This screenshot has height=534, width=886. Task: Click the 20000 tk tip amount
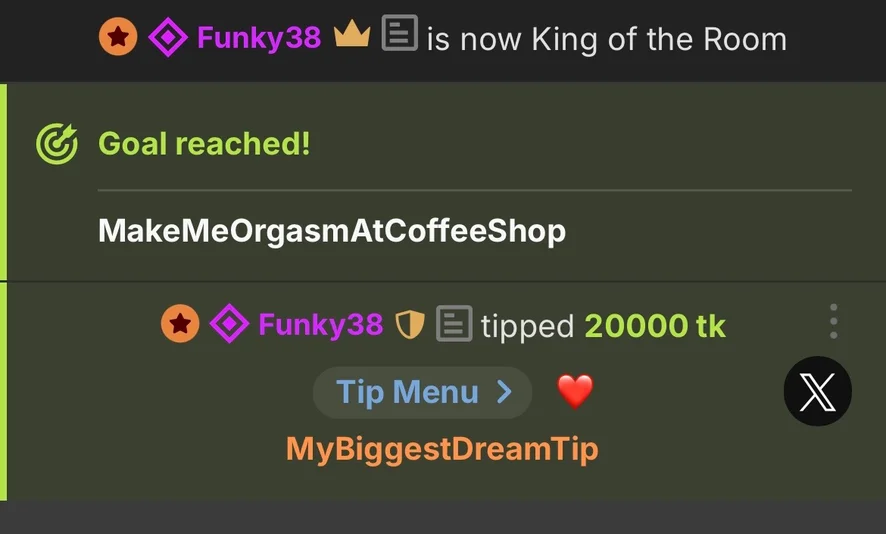click(x=655, y=326)
